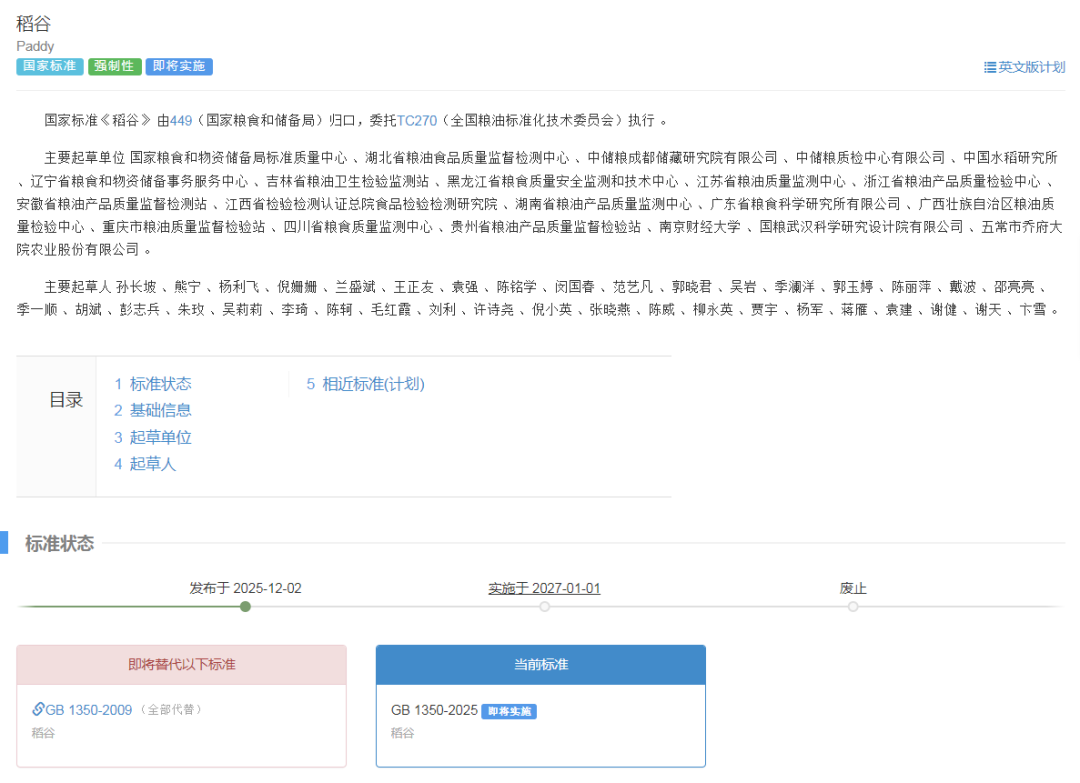Jump to 标准状态 from the directory
Viewport: 1080px width, 783px height.
[x=162, y=383]
